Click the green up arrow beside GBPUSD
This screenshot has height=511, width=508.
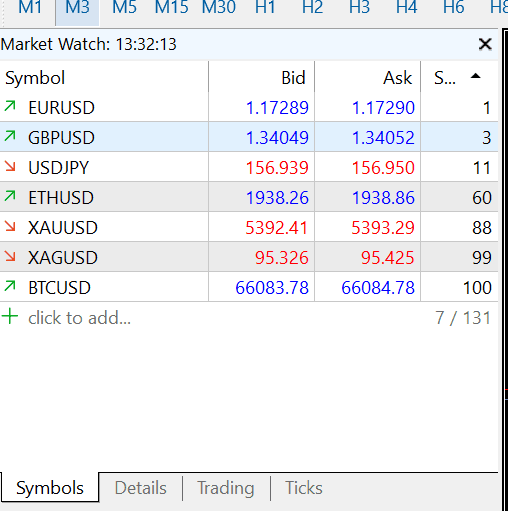pyautogui.click(x=10, y=136)
